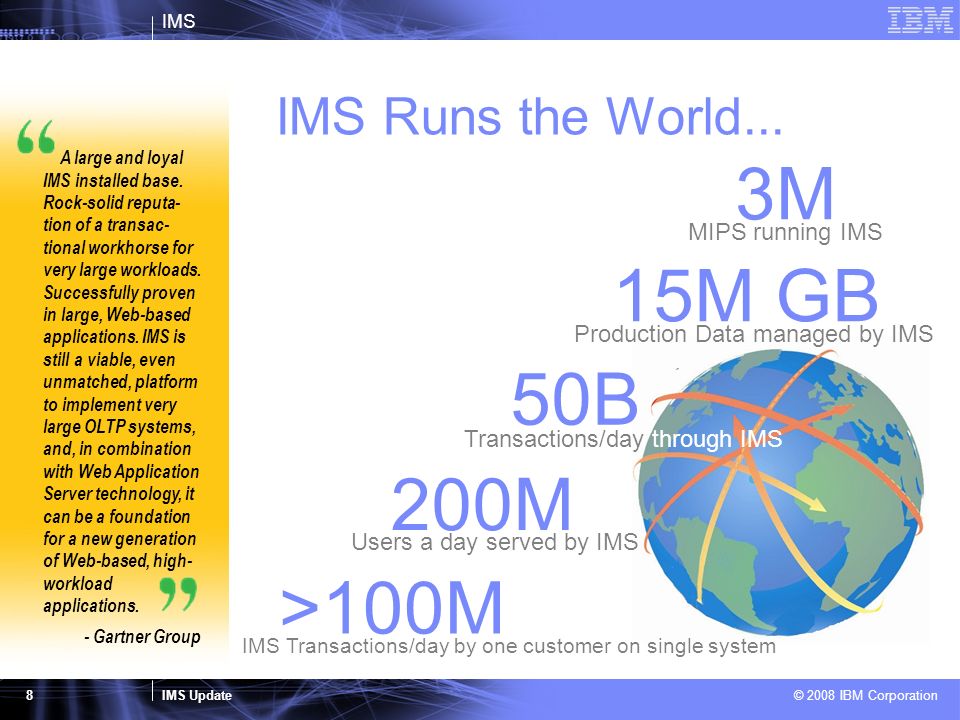960x720 pixels.
Task: Click the '- Gartner Group' attribution
Action: 142,637
